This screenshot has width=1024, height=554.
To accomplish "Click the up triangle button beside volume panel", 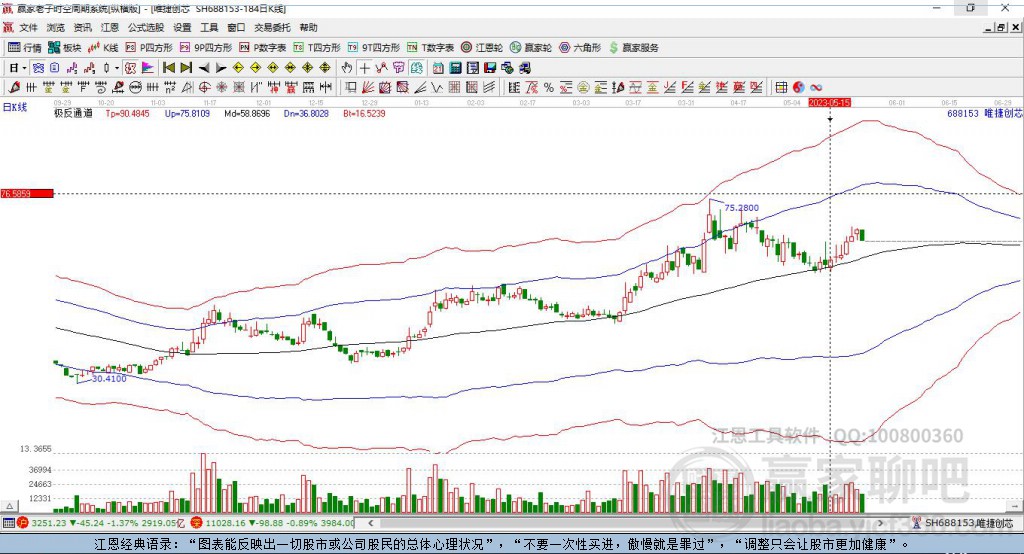I will [9, 506].
